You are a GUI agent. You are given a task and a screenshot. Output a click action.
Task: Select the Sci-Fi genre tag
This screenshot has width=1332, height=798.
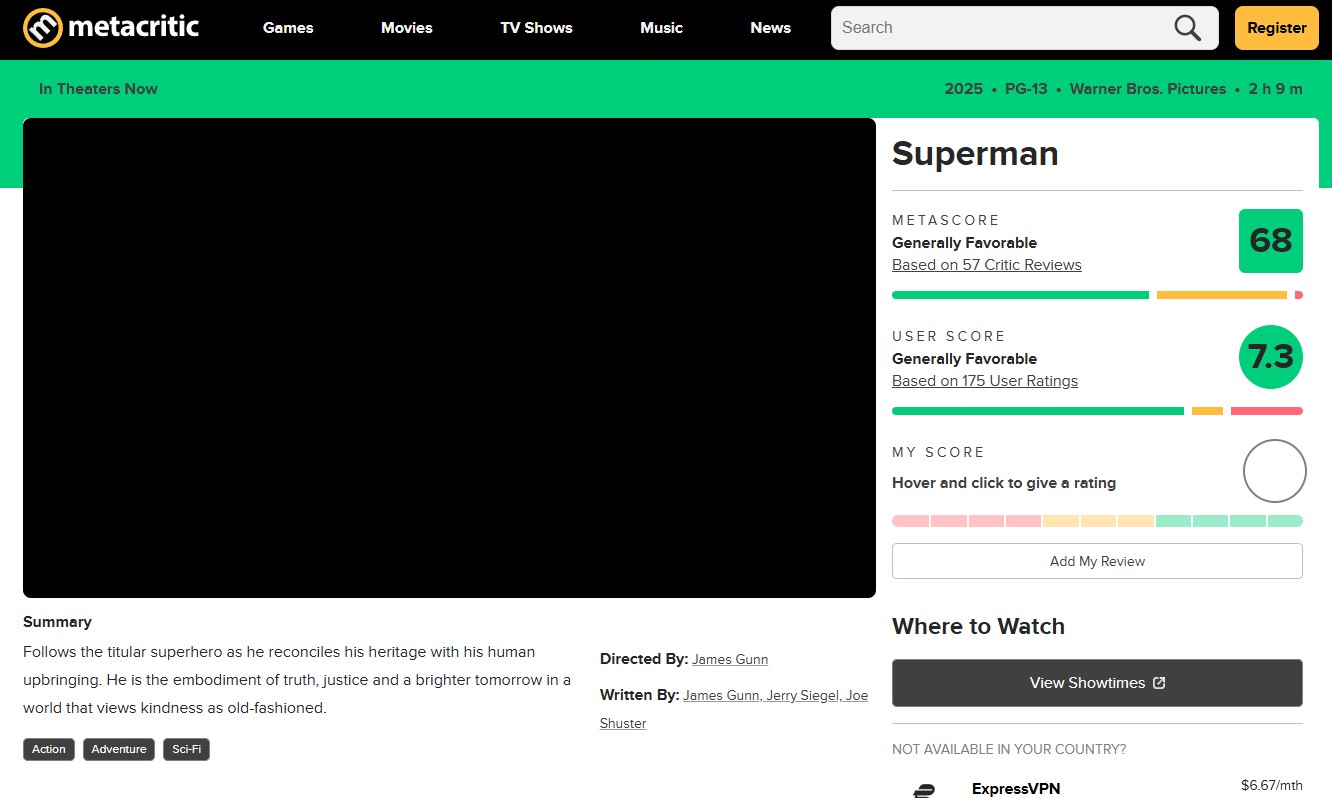click(186, 749)
